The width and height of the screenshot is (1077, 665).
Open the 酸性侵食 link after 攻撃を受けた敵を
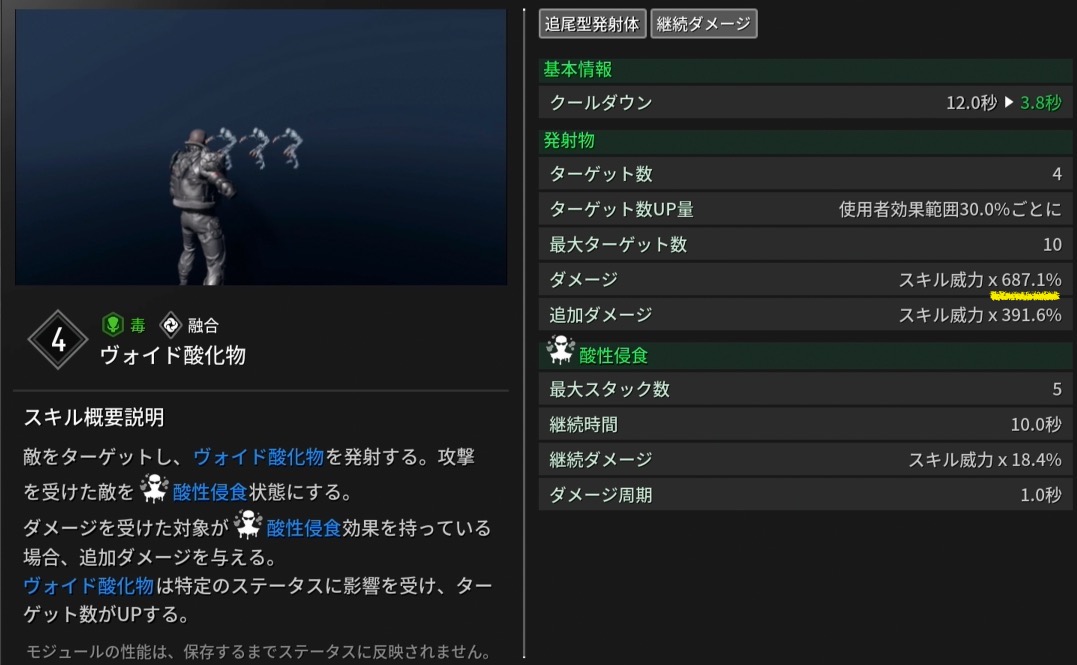point(209,493)
